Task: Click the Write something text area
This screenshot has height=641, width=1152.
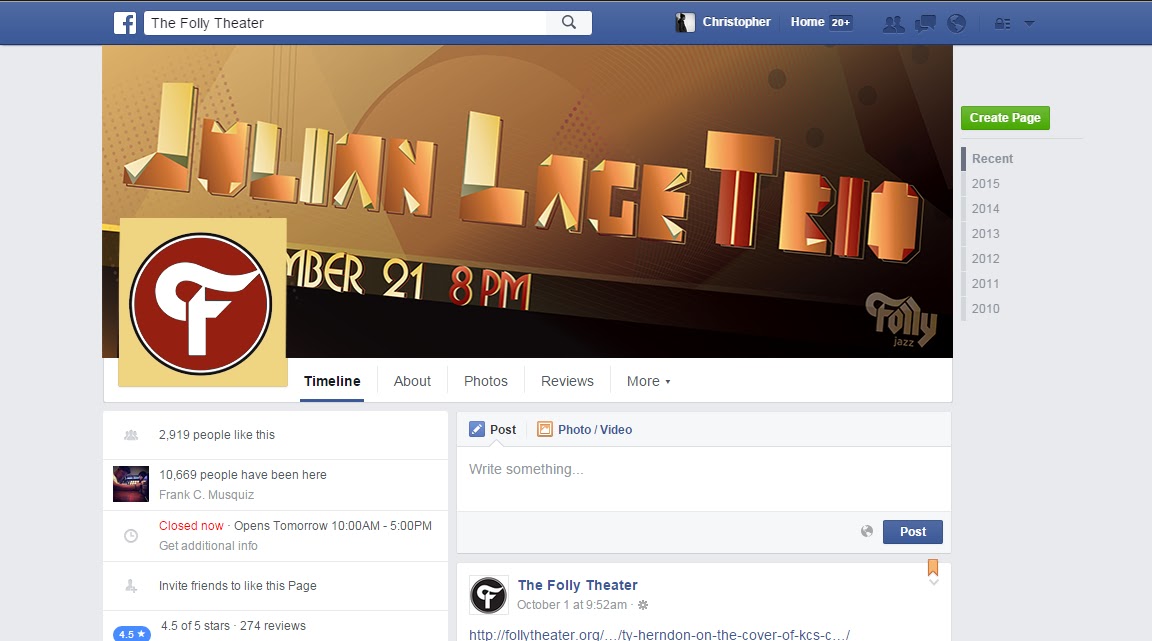Action: pyautogui.click(x=704, y=479)
